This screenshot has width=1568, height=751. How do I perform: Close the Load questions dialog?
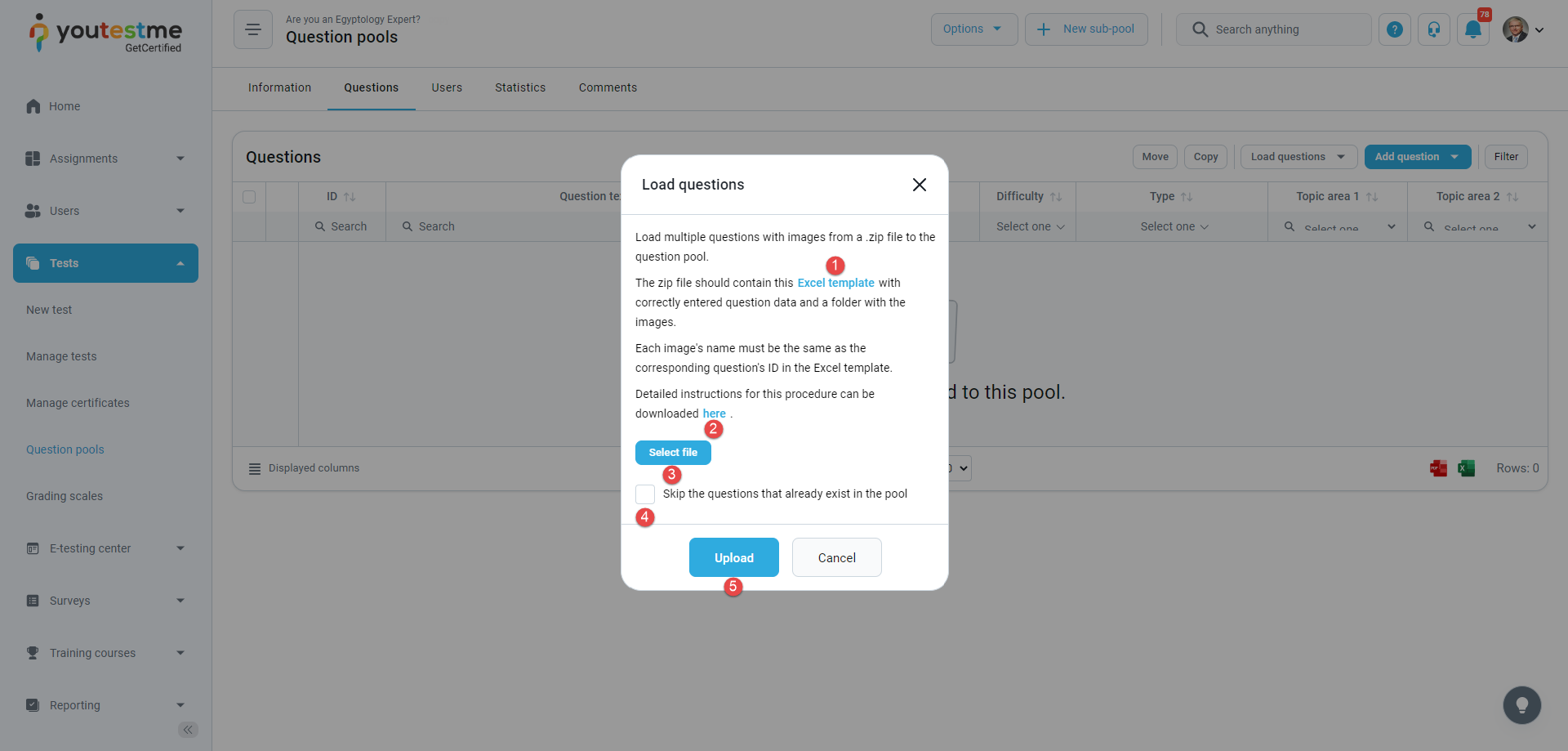[920, 185]
